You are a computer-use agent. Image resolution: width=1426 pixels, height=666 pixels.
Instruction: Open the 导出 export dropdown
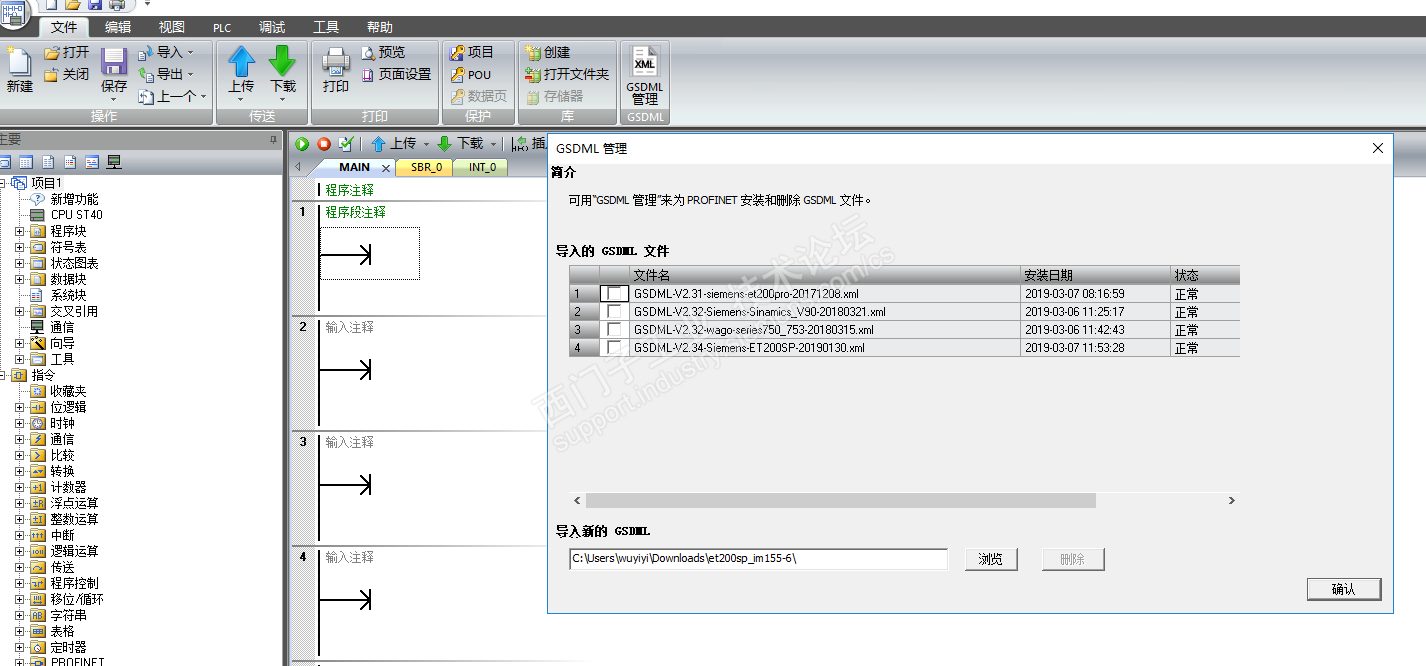(x=191, y=74)
